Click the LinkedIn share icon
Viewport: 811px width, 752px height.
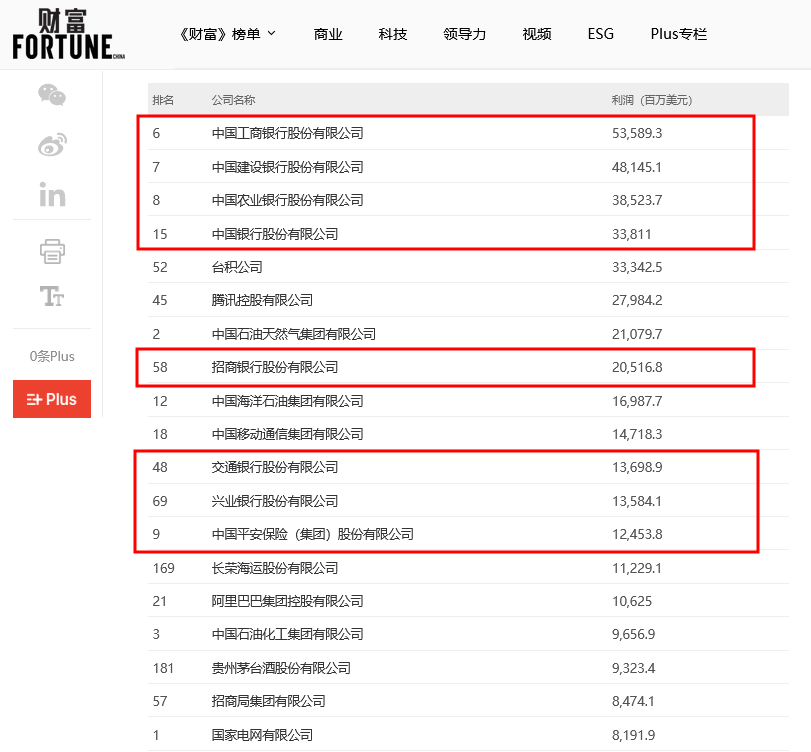[52, 194]
